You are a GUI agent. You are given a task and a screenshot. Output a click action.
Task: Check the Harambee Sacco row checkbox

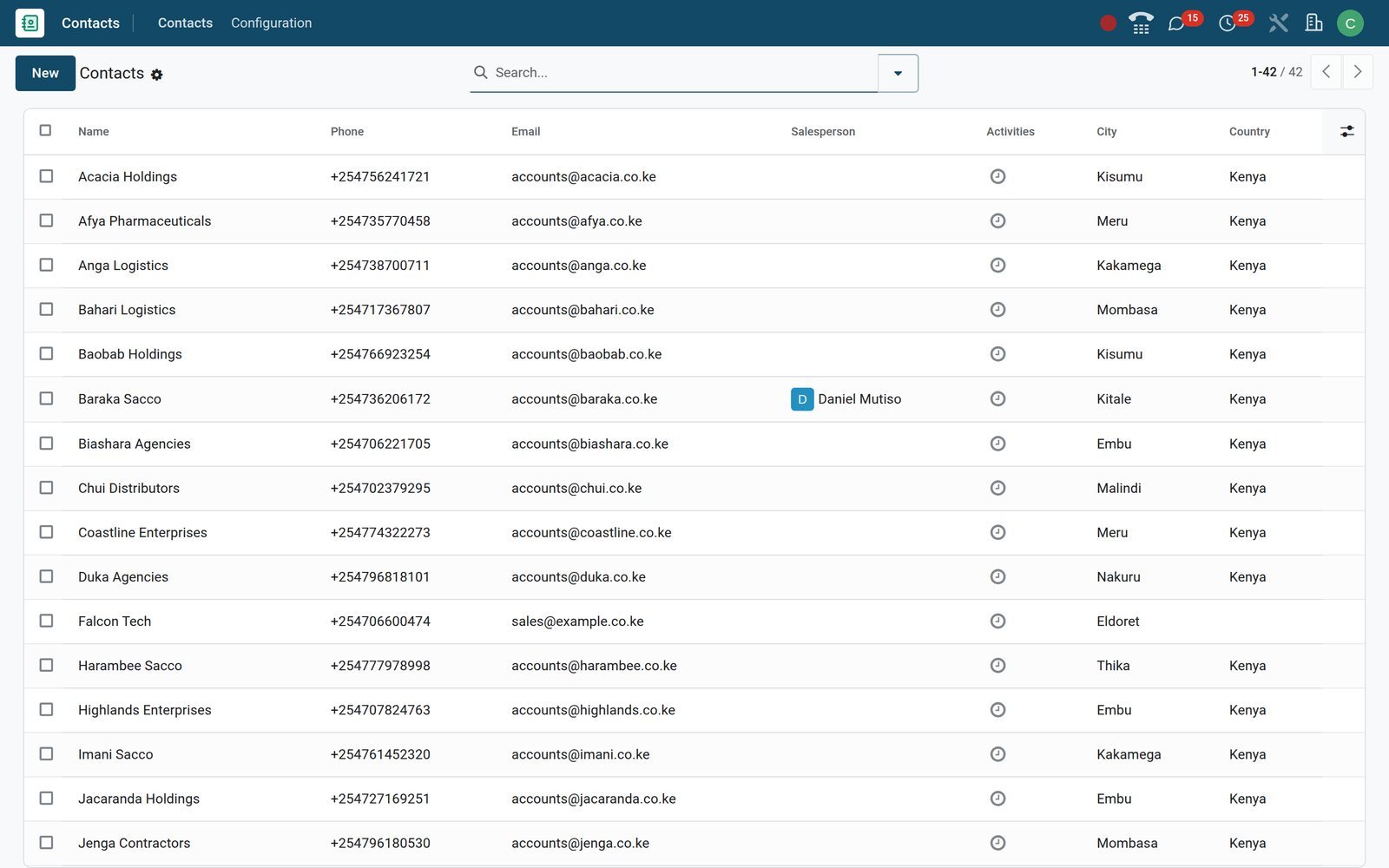point(46,665)
